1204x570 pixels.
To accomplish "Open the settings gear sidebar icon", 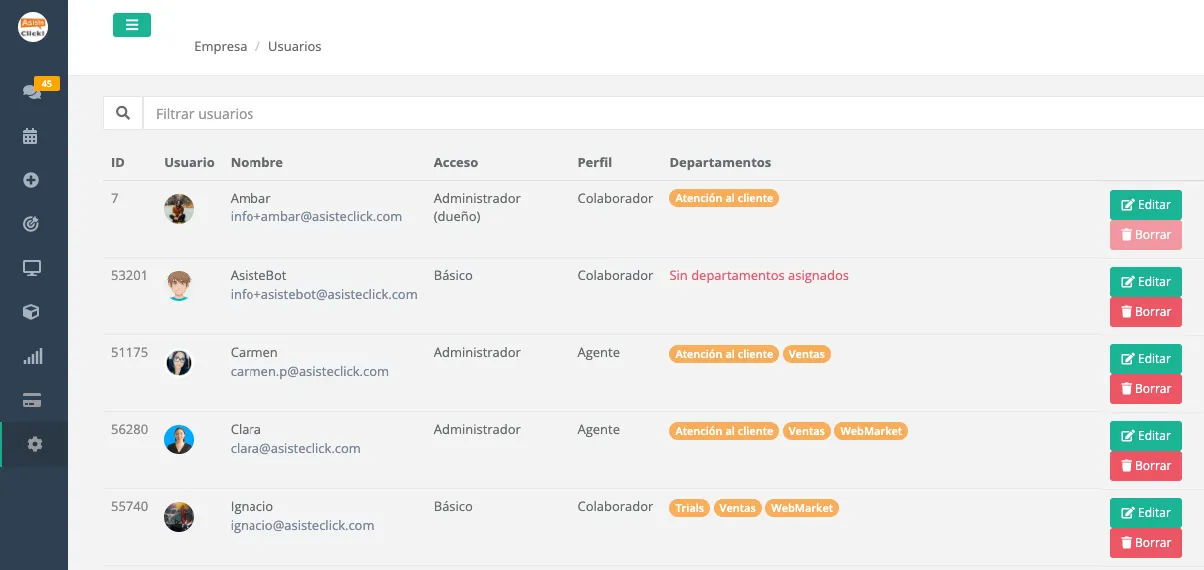I will [x=34, y=444].
